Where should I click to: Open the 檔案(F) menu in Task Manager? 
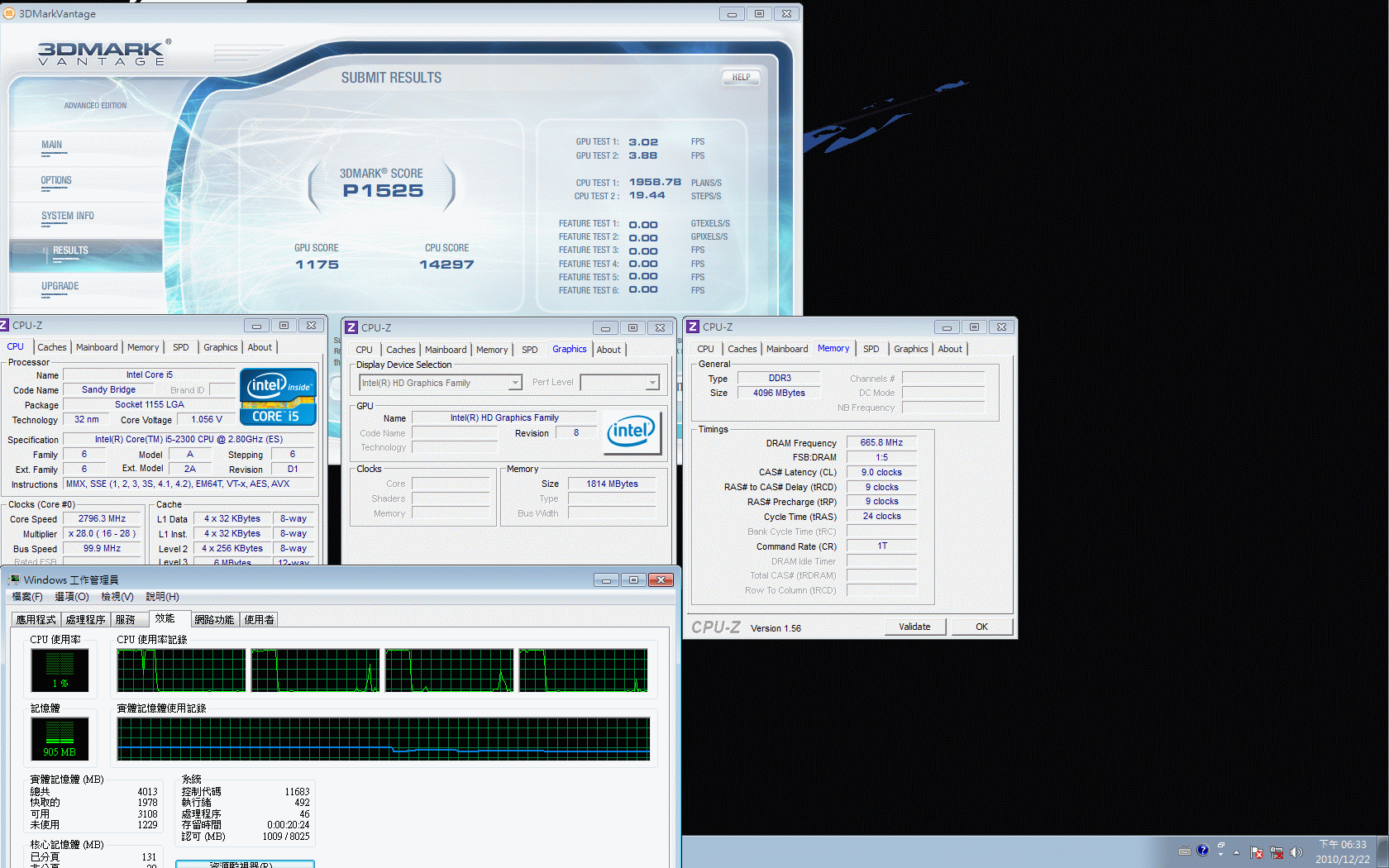27,597
